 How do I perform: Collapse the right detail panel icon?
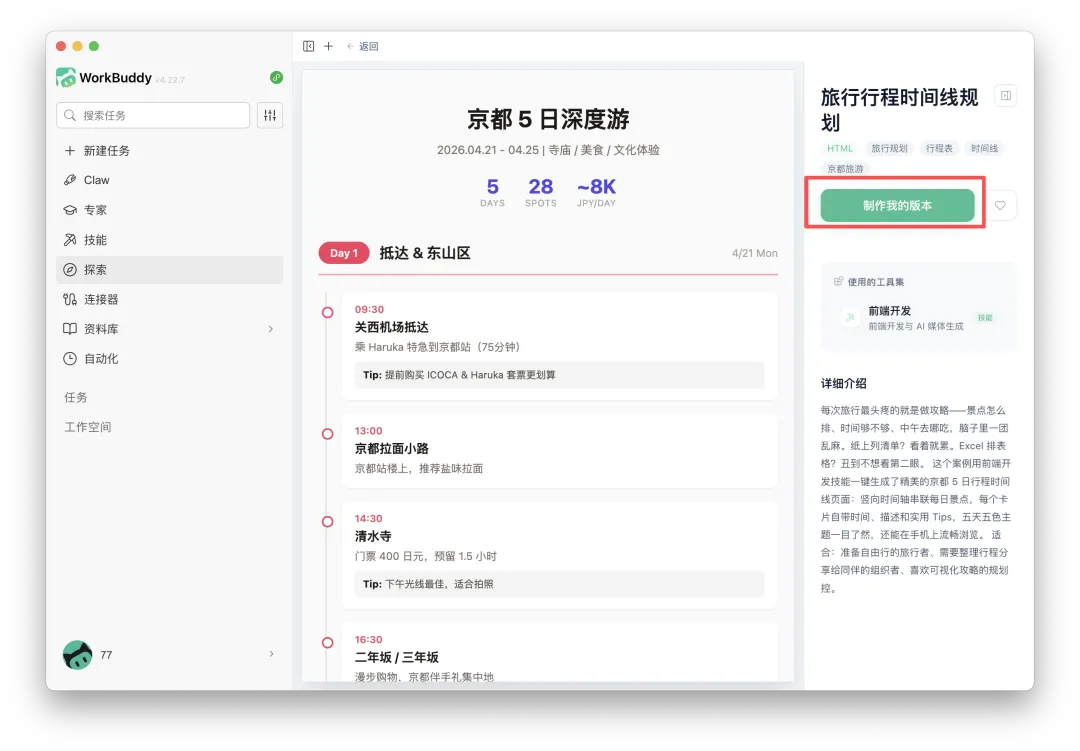1006,96
